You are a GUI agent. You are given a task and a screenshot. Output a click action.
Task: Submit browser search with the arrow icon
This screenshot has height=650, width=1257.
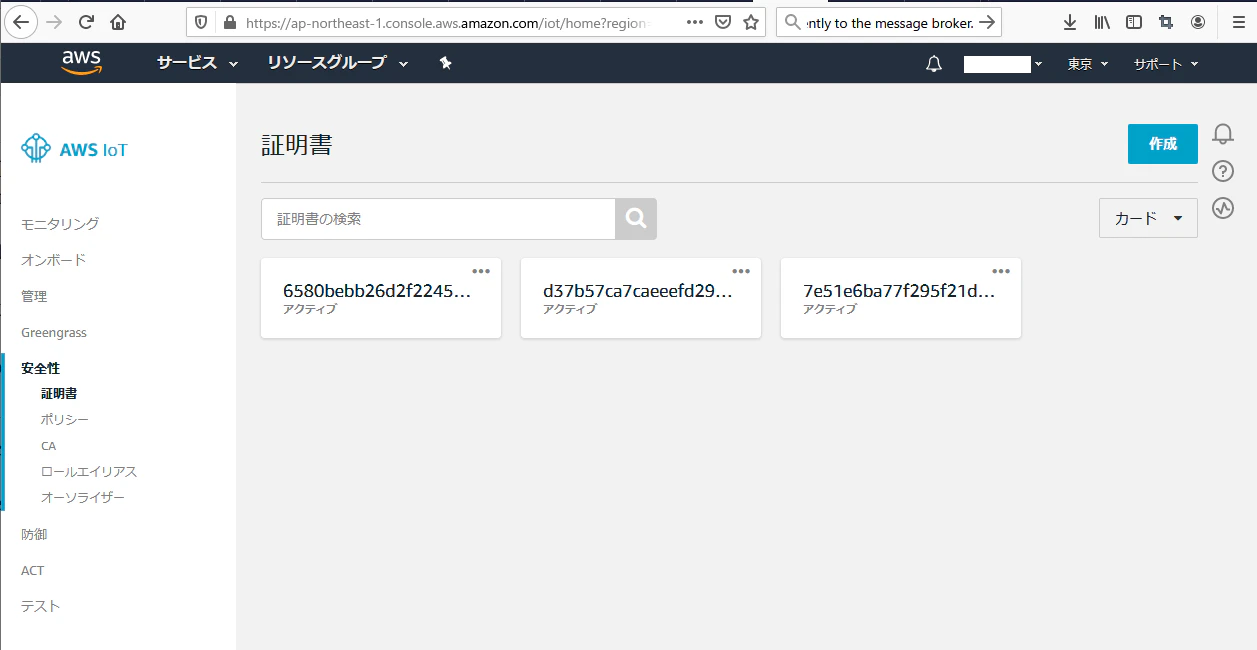tap(986, 21)
